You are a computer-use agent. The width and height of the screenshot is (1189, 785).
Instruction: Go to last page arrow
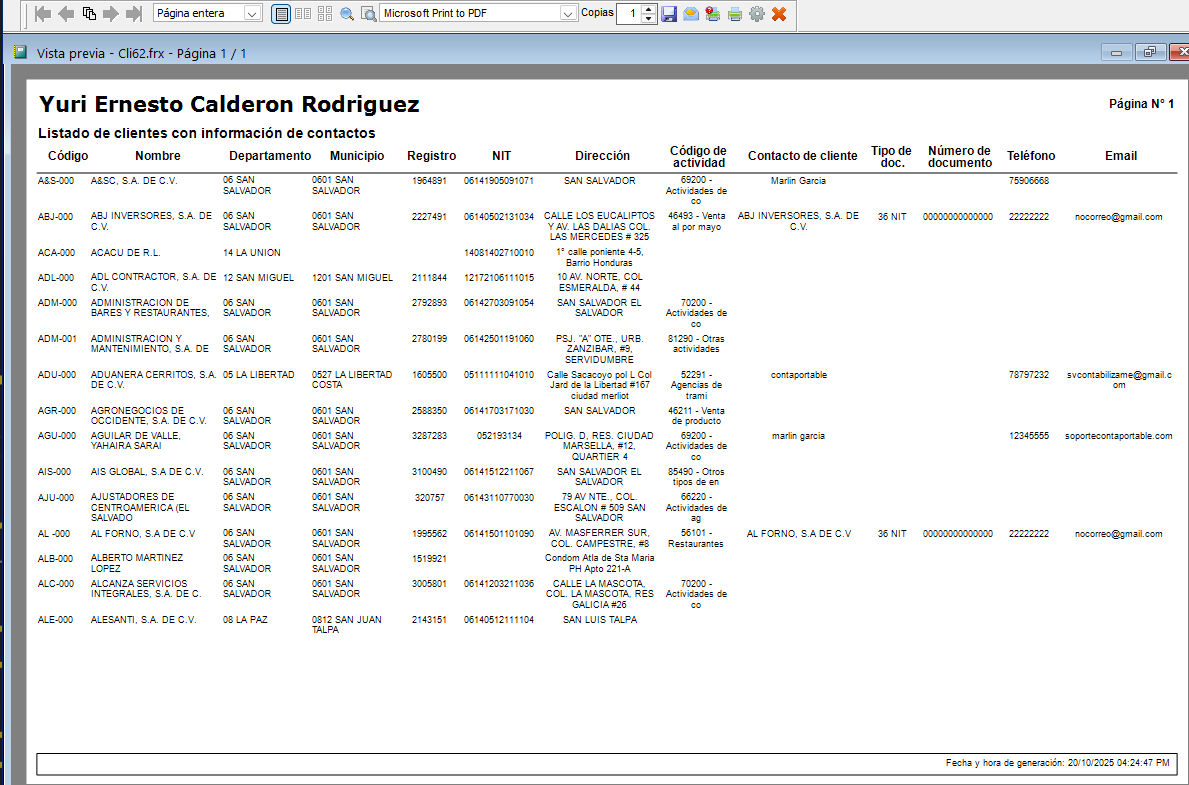[x=133, y=14]
